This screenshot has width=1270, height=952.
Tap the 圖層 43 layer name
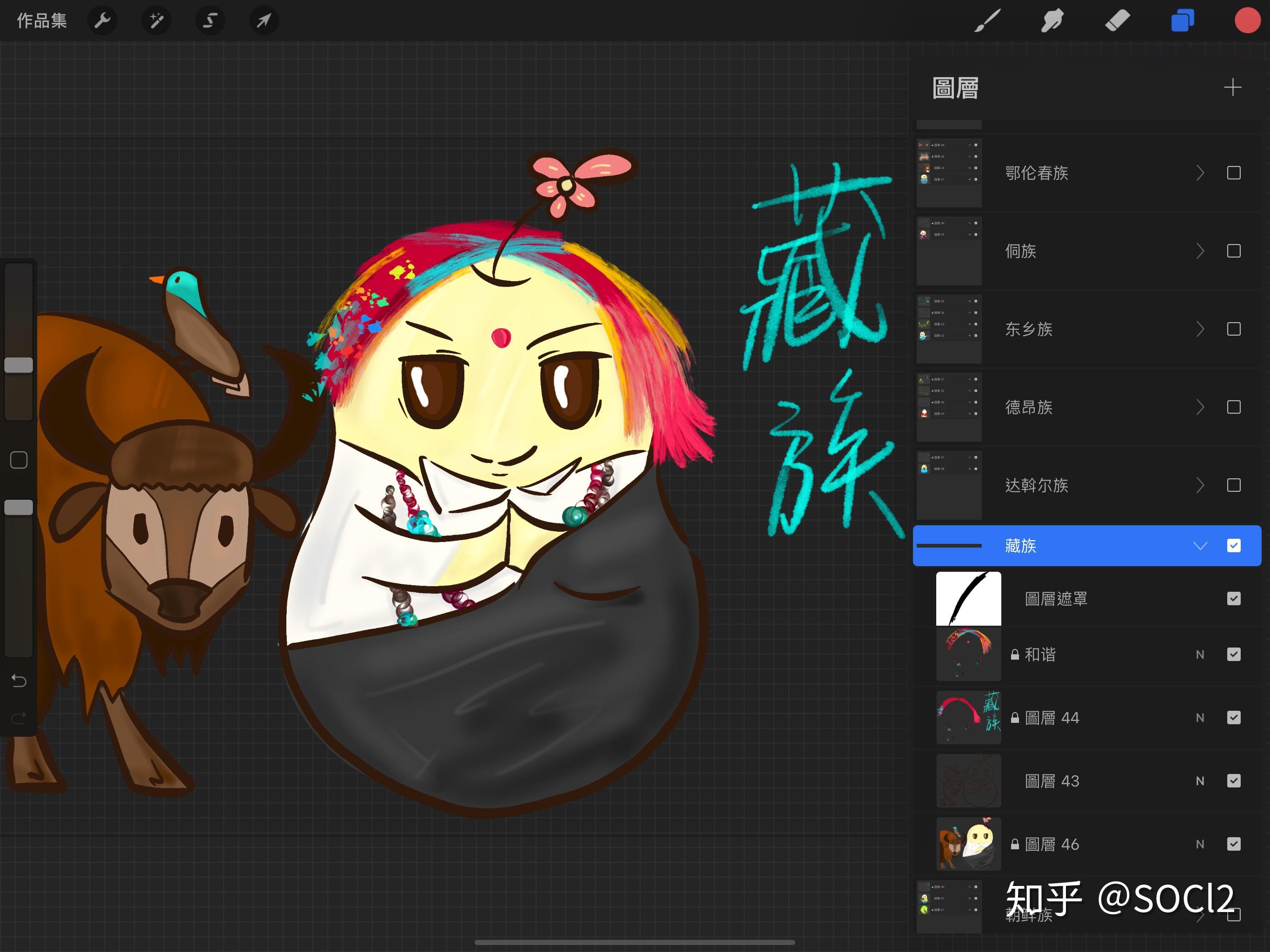(x=1052, y=781)
